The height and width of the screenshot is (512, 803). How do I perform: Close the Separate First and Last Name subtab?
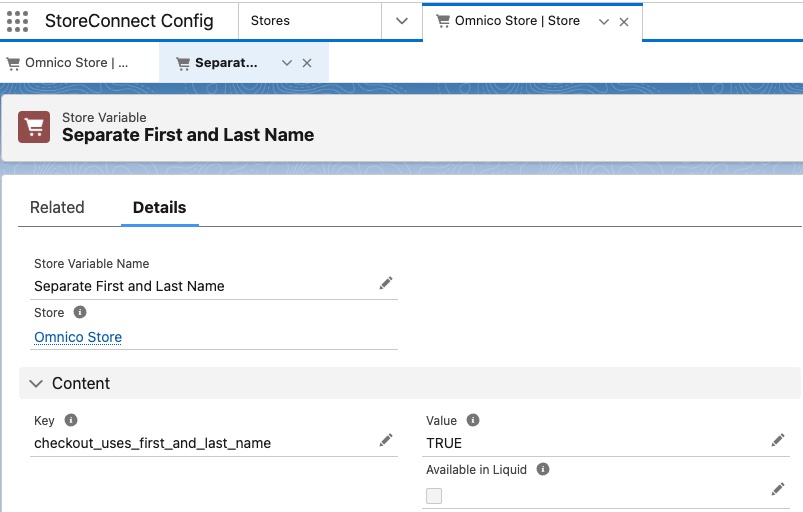click(x=307, y=63)
